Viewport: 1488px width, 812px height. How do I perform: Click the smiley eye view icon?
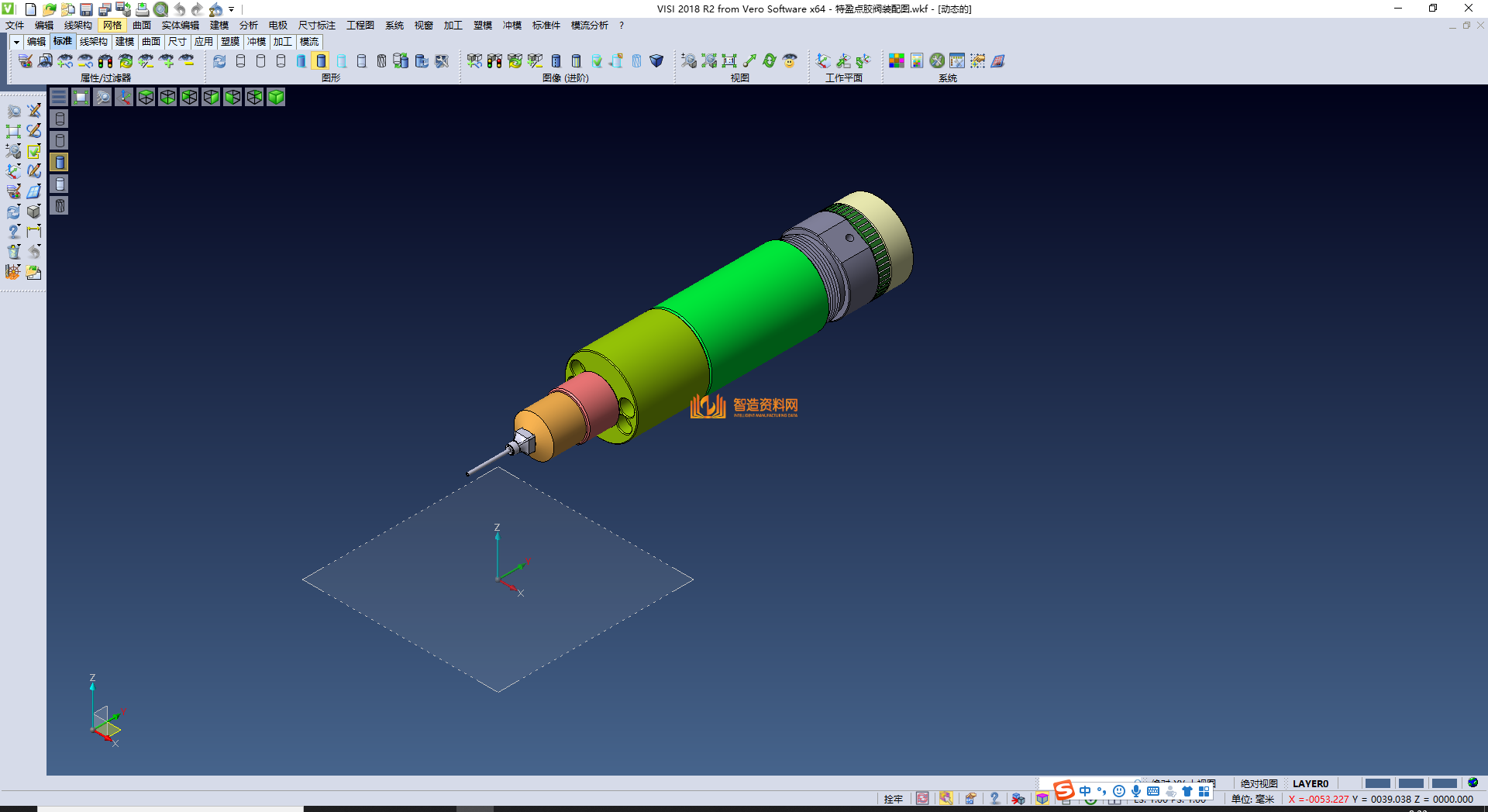click(790, 60)
